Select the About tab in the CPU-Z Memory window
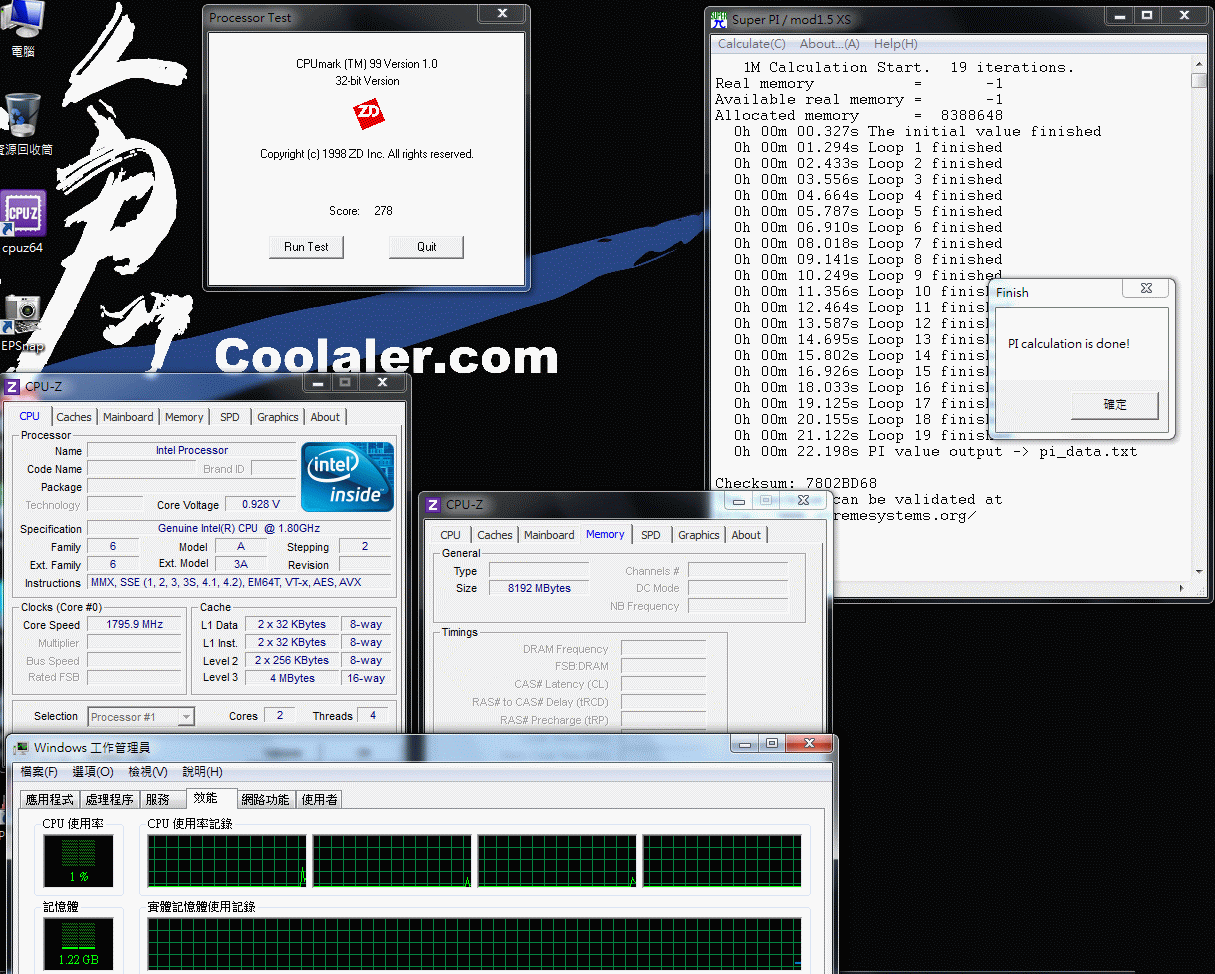 click(746, 535)
